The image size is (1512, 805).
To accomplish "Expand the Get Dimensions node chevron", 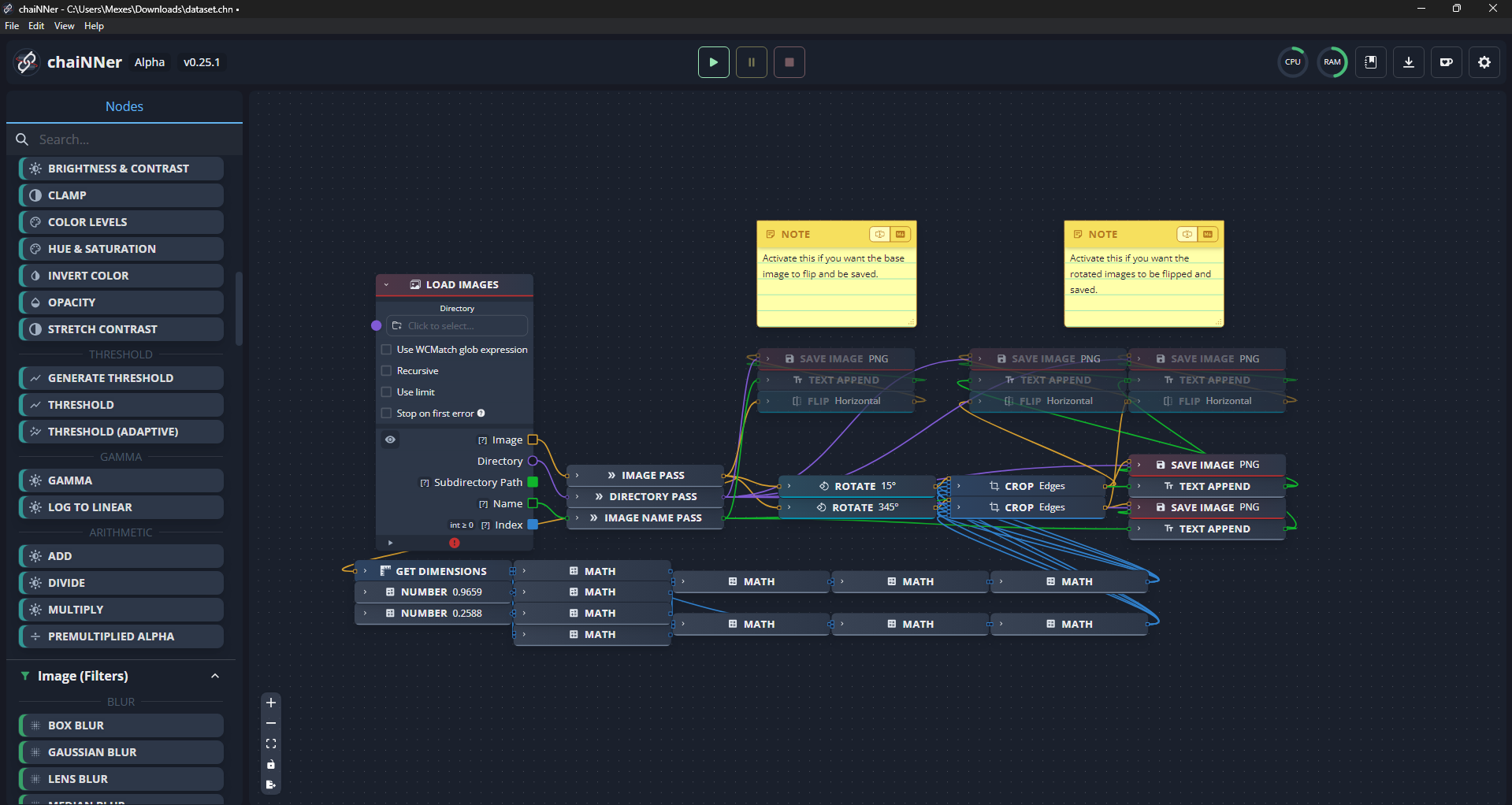I will [x=365, y=571].
